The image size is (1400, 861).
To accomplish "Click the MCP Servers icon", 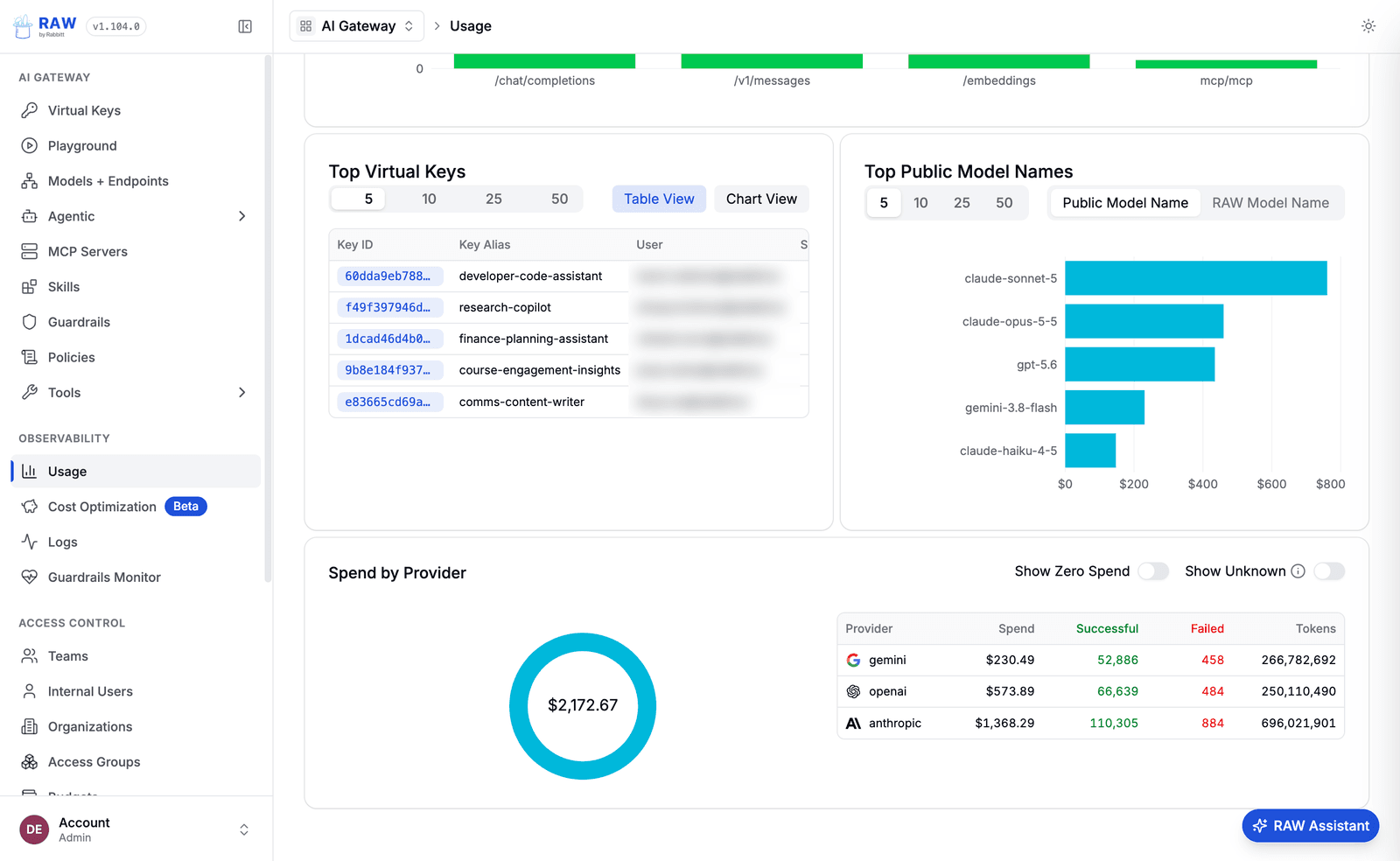I will 30,251.
